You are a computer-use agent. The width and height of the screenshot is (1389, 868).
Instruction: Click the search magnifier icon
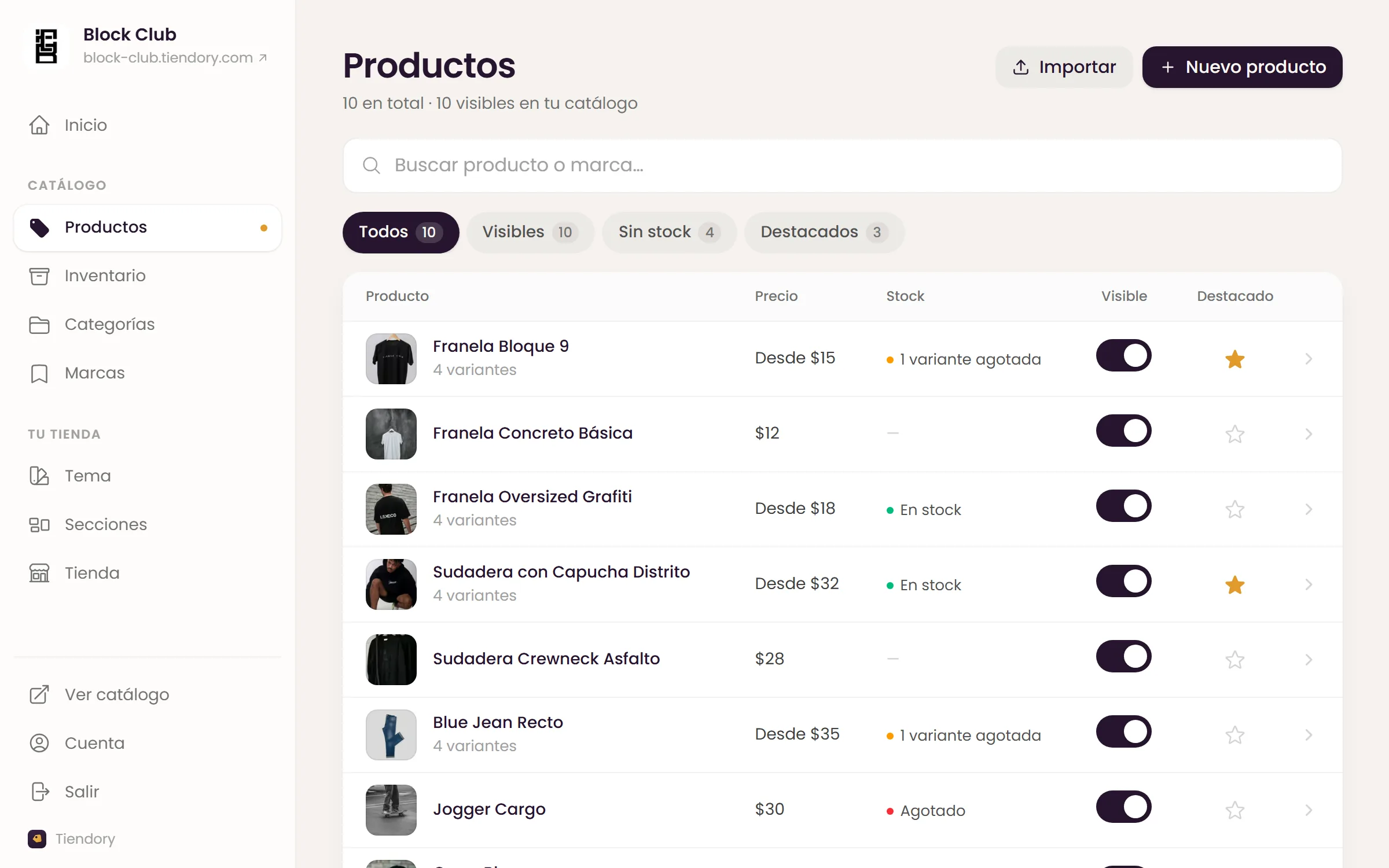coord(372,165)
